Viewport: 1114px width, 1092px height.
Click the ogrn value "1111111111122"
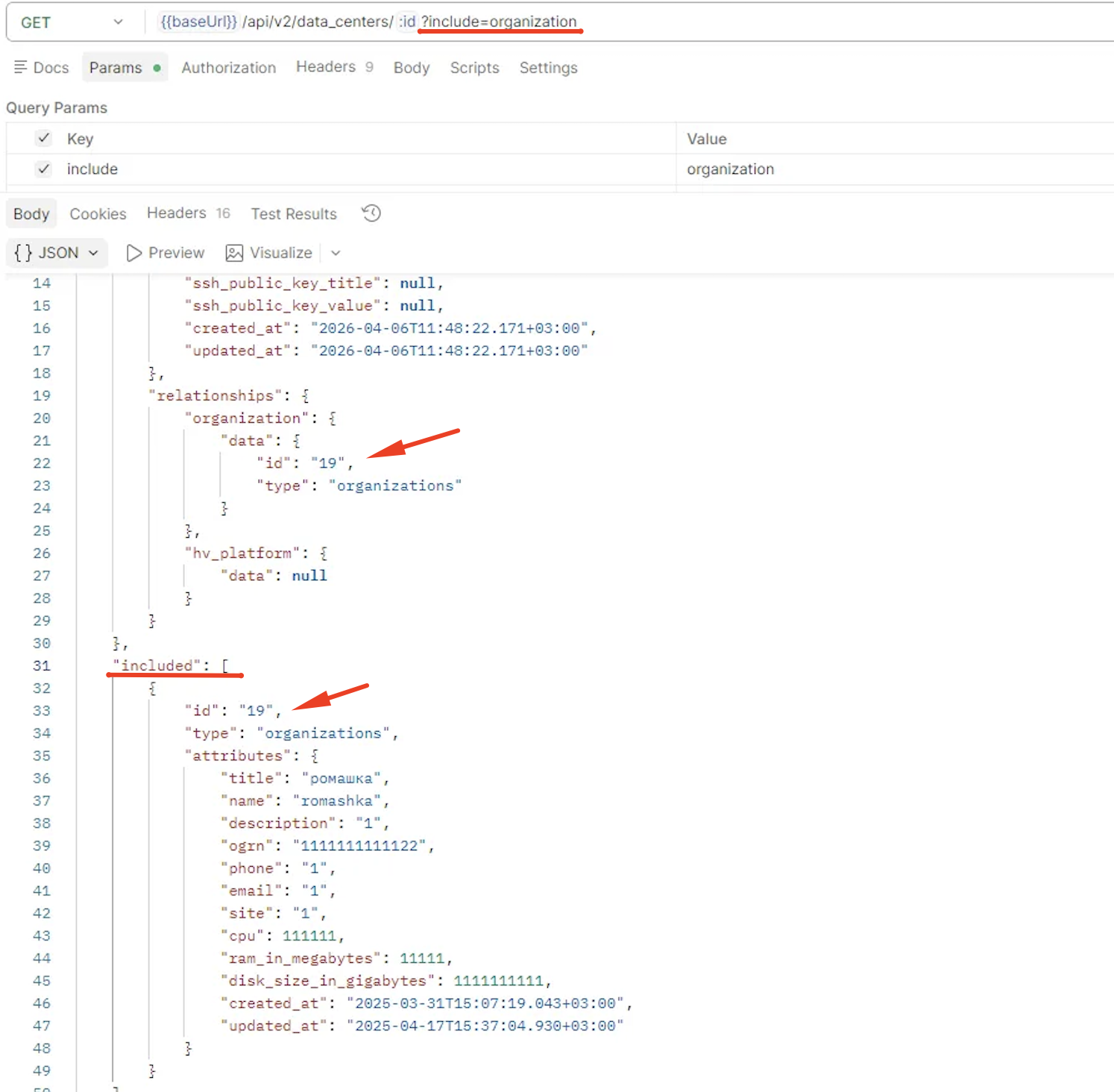tap(359, 845)
